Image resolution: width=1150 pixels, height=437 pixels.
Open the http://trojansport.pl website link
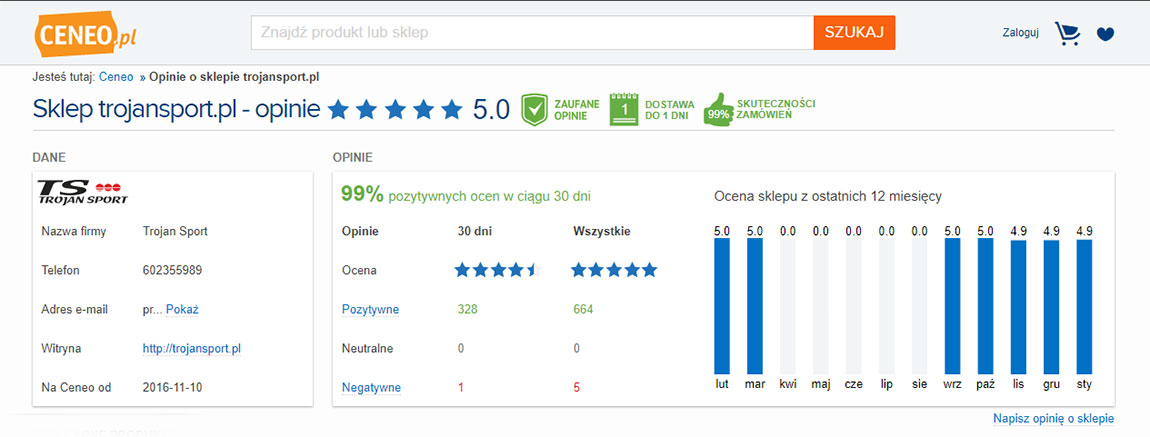[x=192, y=349]
